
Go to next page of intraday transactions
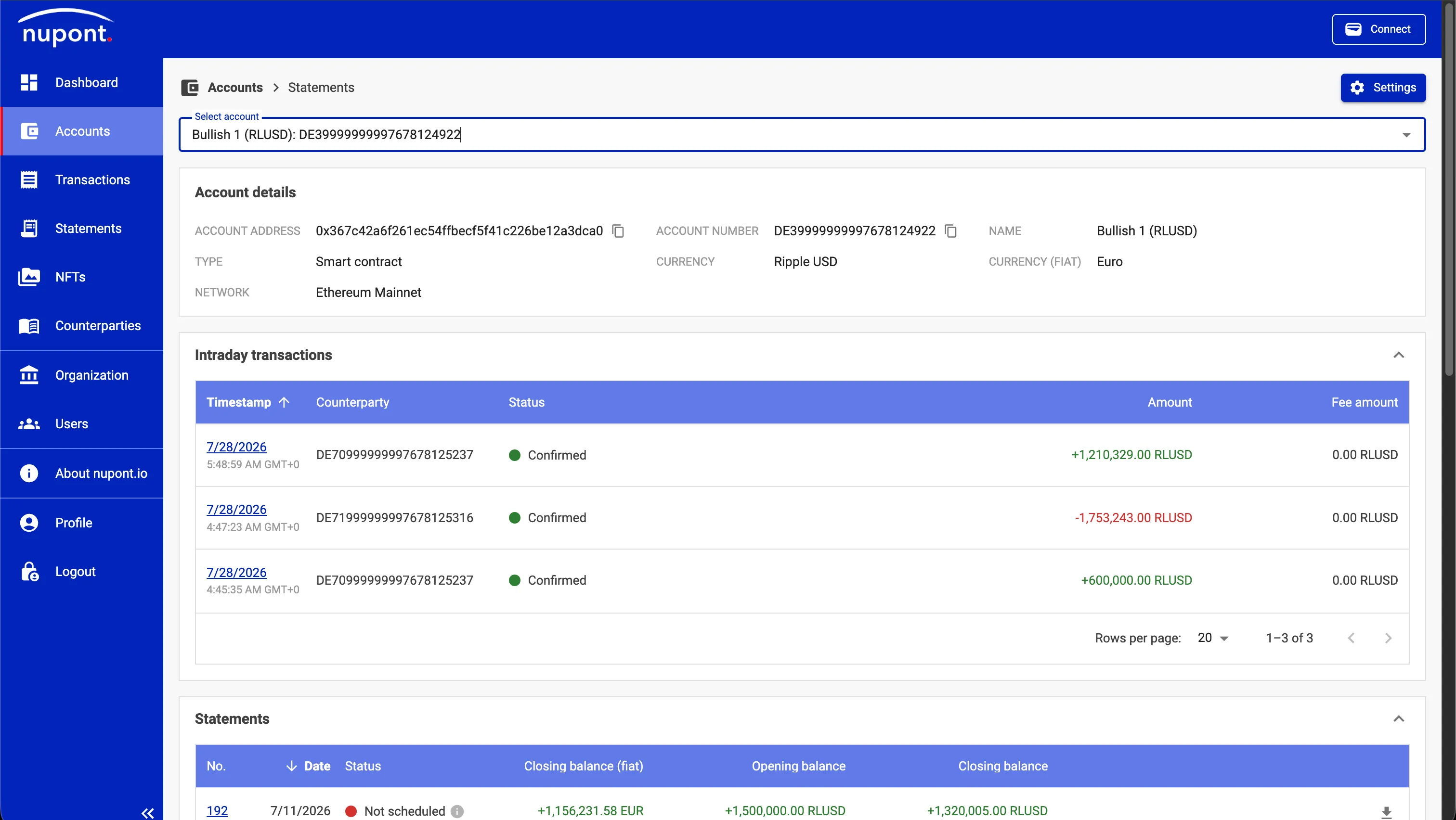(1388, 638)
